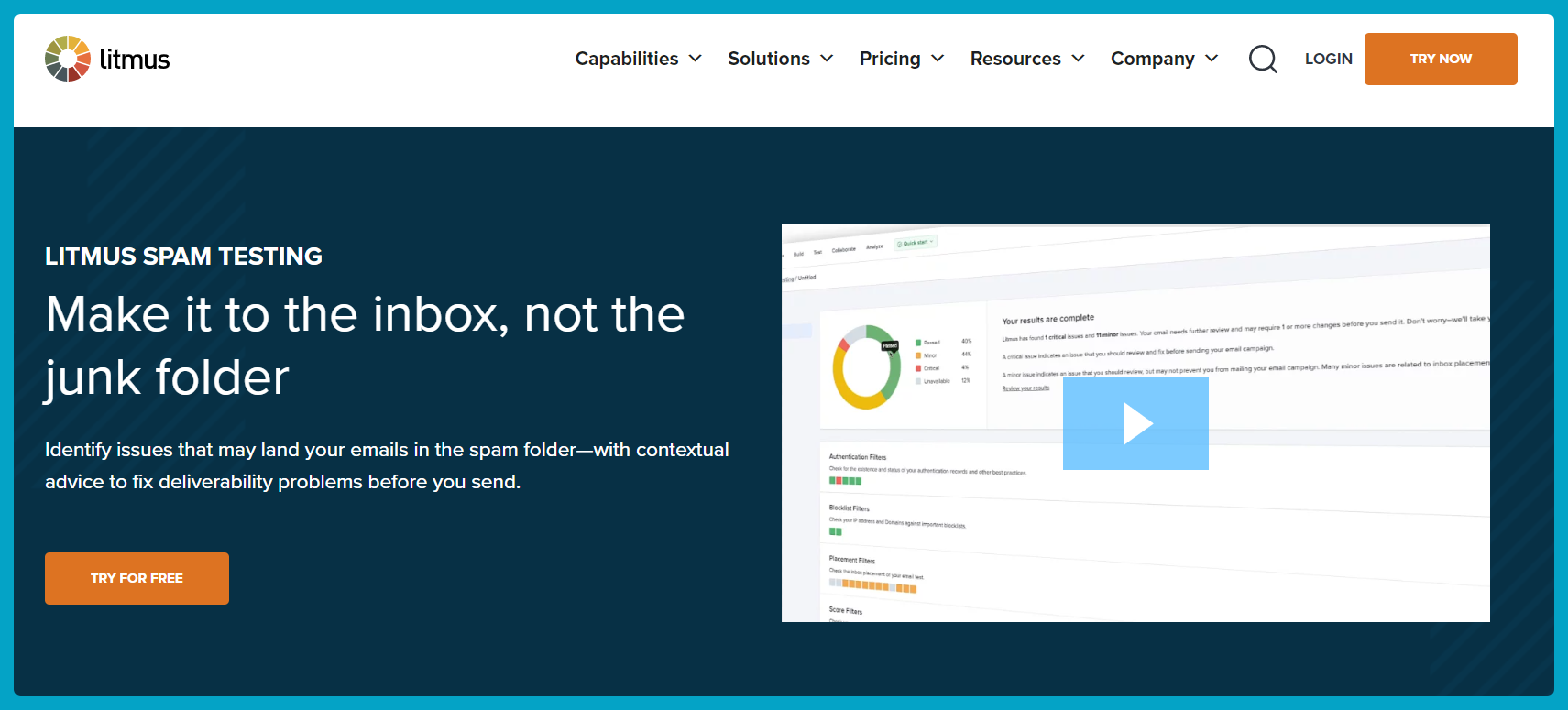Screen dimensions: 1568x710
Task: Open the Solutions menu label
Action: (768, 59)
